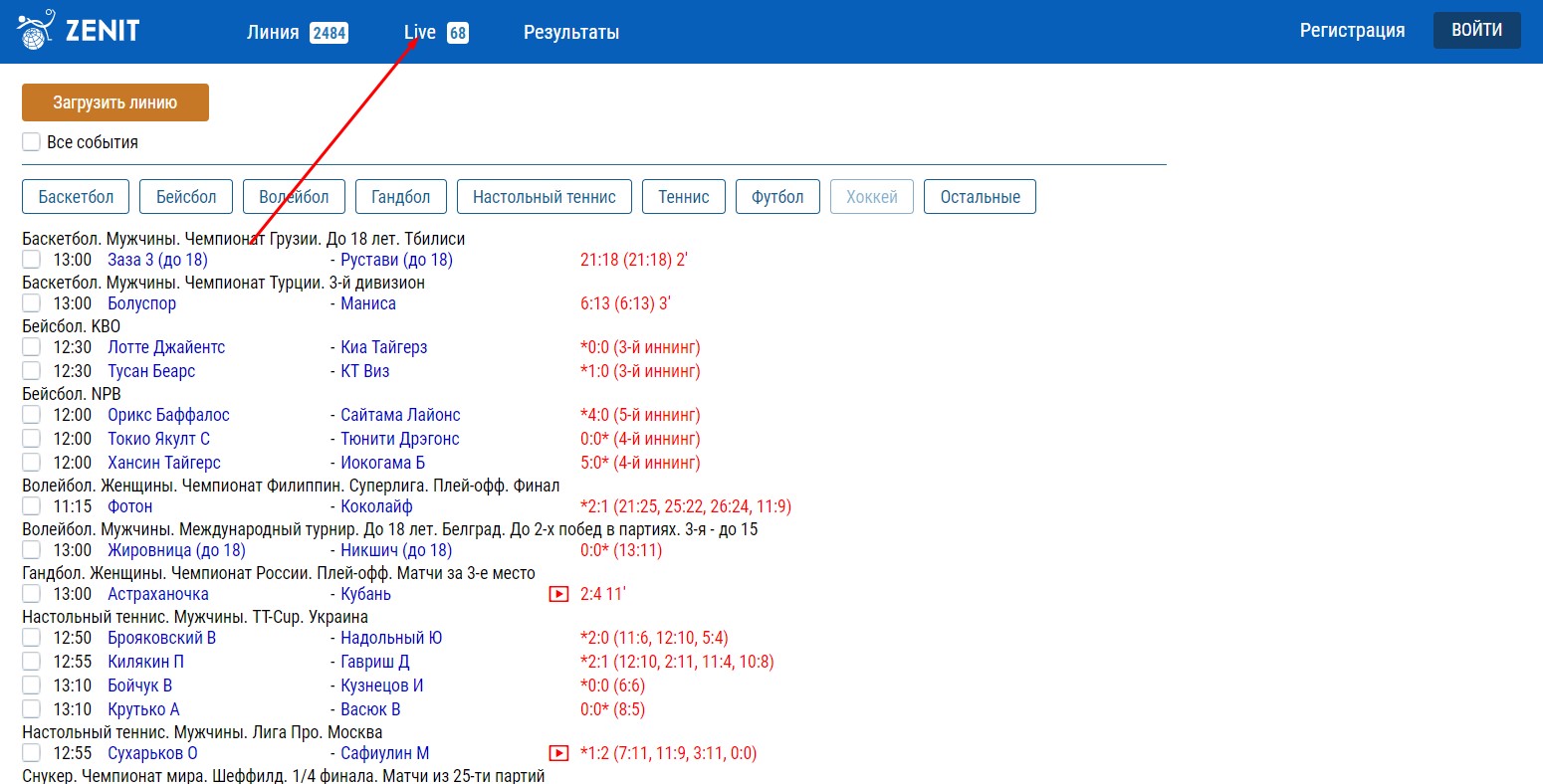Viewport: 1543px width, 784px height.
Task: Click the ВОЙТИ button
Action: pos(1477,30)
